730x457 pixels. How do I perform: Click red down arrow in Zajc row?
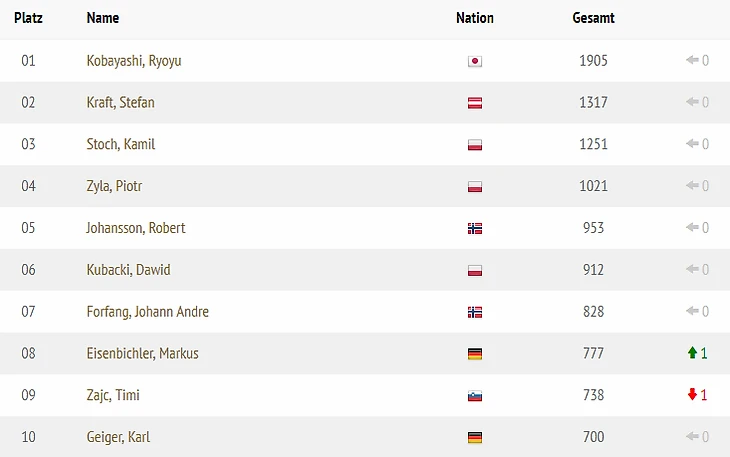[692, 395]
